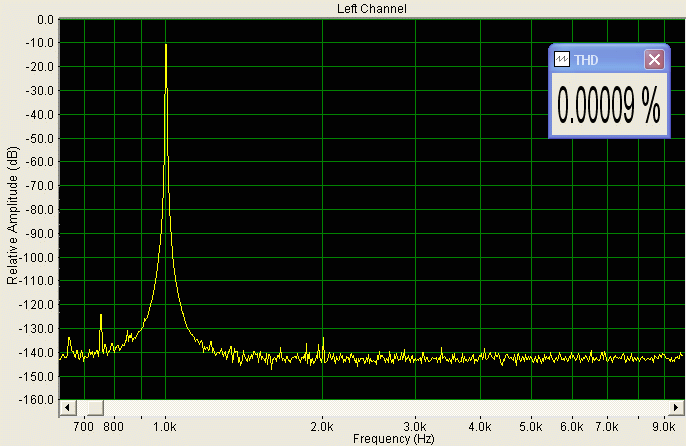Click the THD window waveform icon
686x446 pixels.
(562, 60)
